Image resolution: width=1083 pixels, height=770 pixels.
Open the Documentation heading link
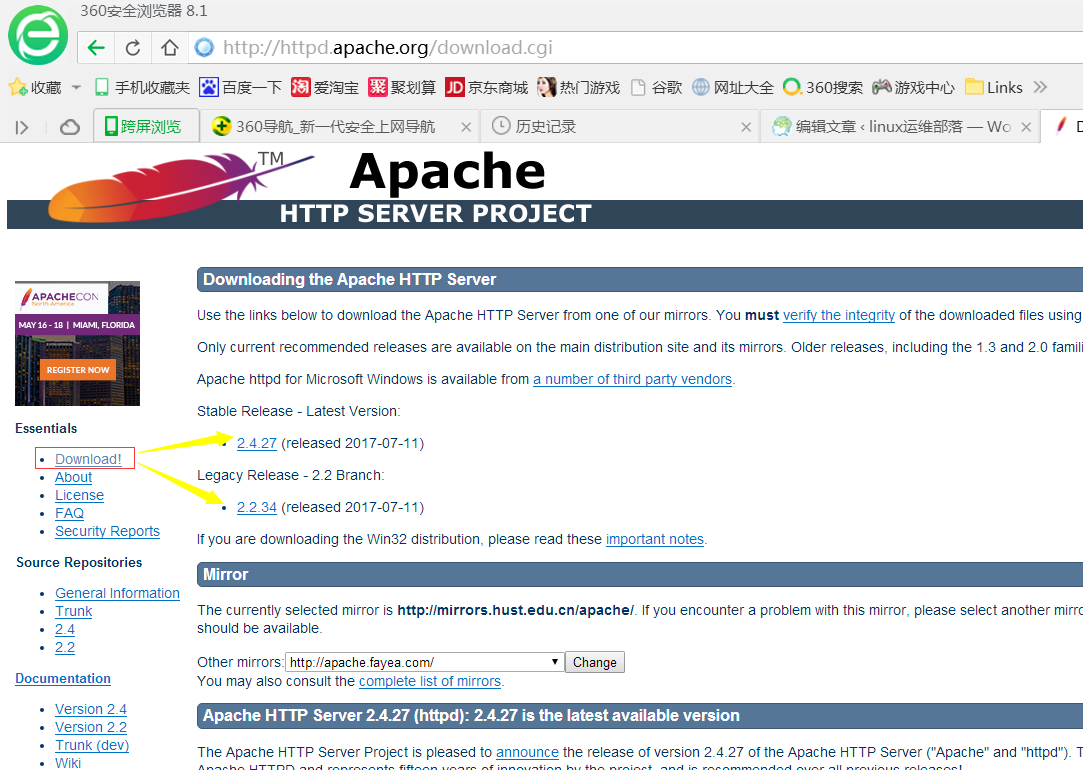(x=63, y=679)
